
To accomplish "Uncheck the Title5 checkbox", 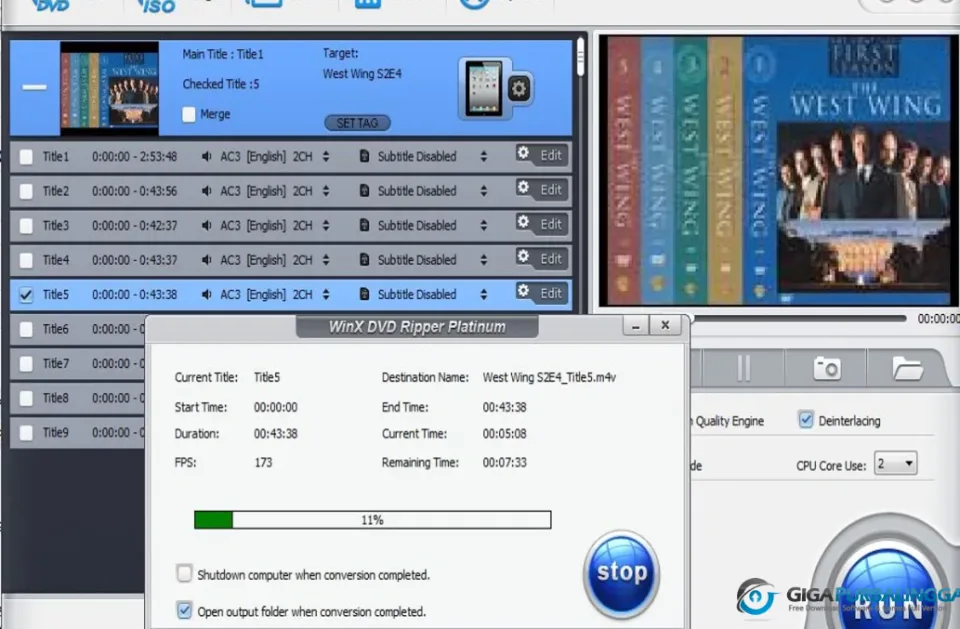I will coord(26,295).
